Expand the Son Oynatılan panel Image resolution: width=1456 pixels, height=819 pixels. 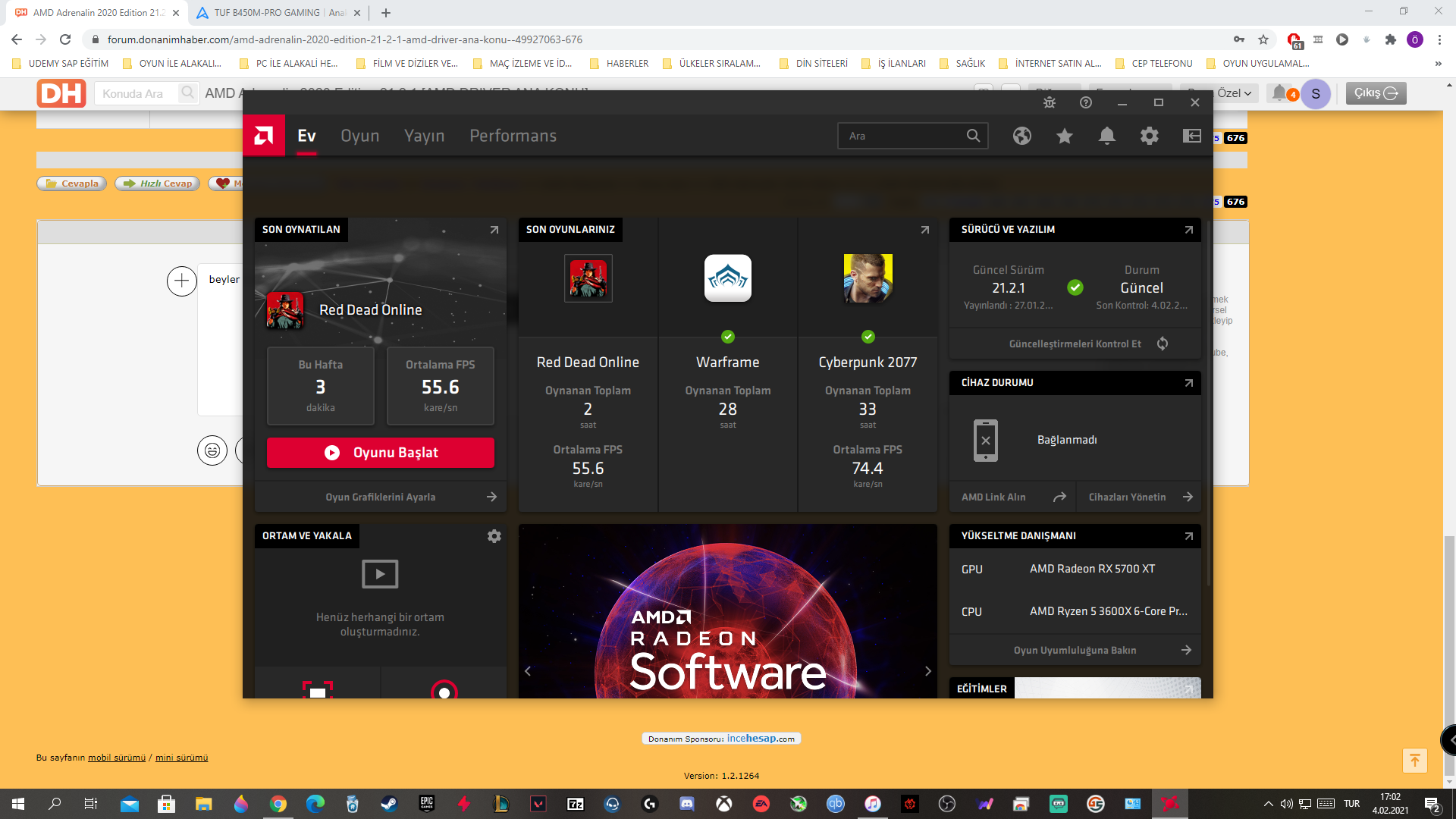point(494,230)
